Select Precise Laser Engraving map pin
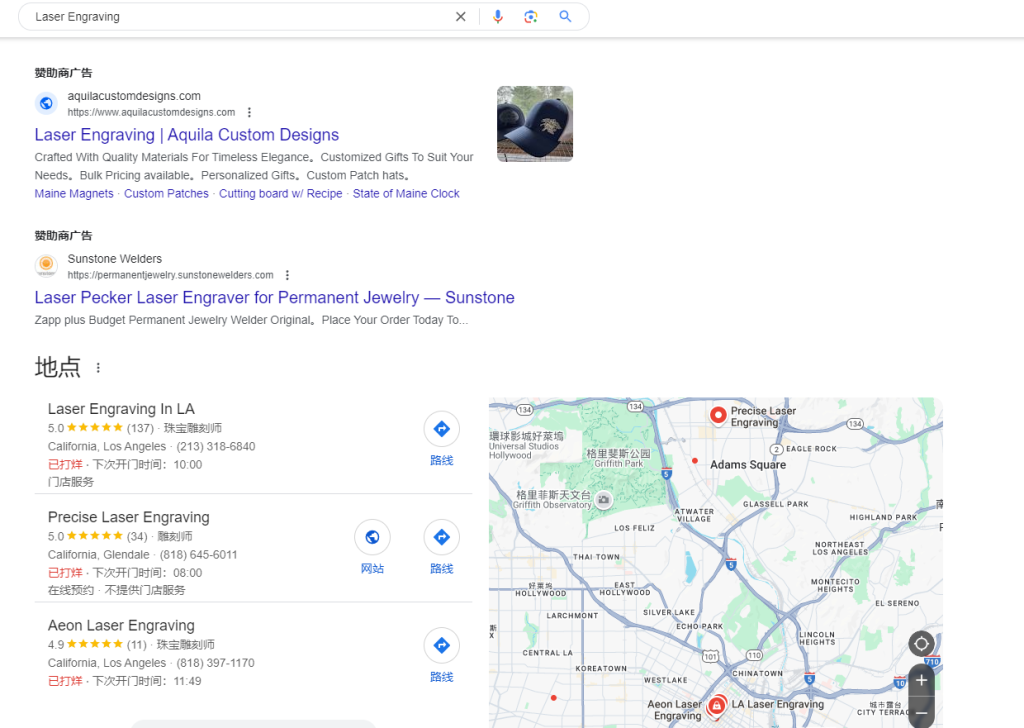The image size is (1024, 728). tap(717, 415)
